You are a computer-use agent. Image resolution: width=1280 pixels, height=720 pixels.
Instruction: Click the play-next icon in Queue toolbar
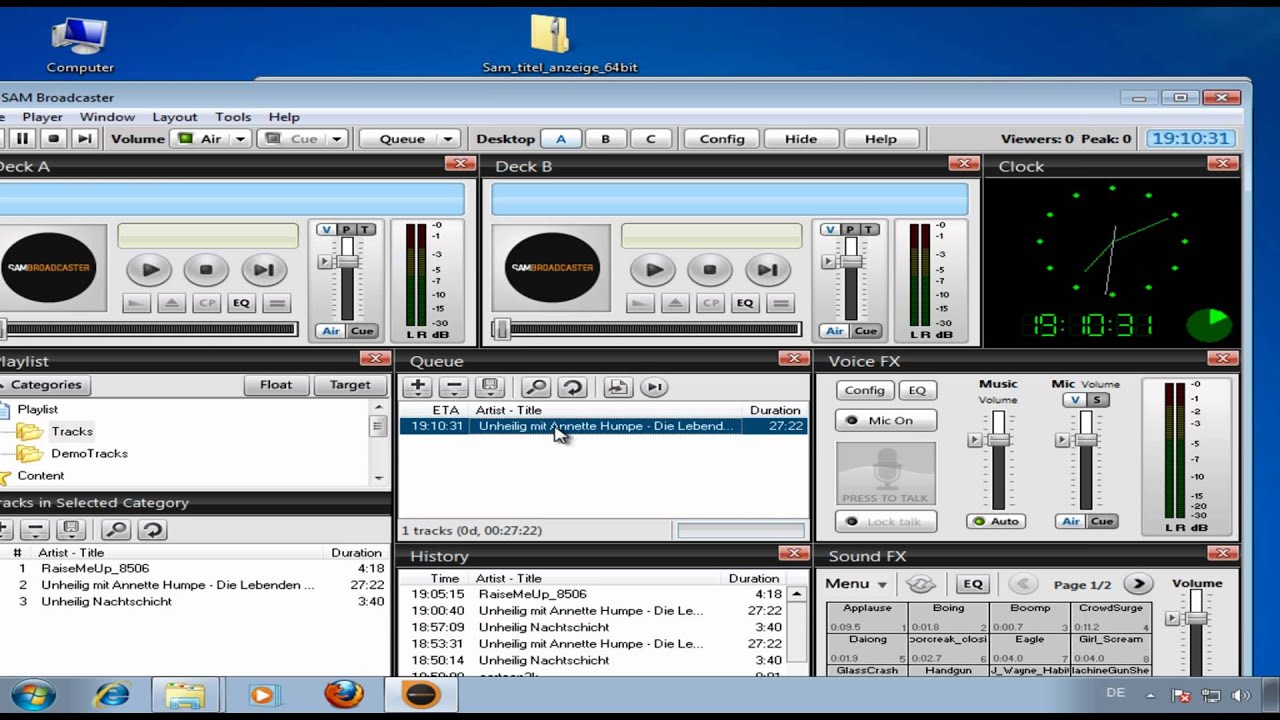pos(653,387)
